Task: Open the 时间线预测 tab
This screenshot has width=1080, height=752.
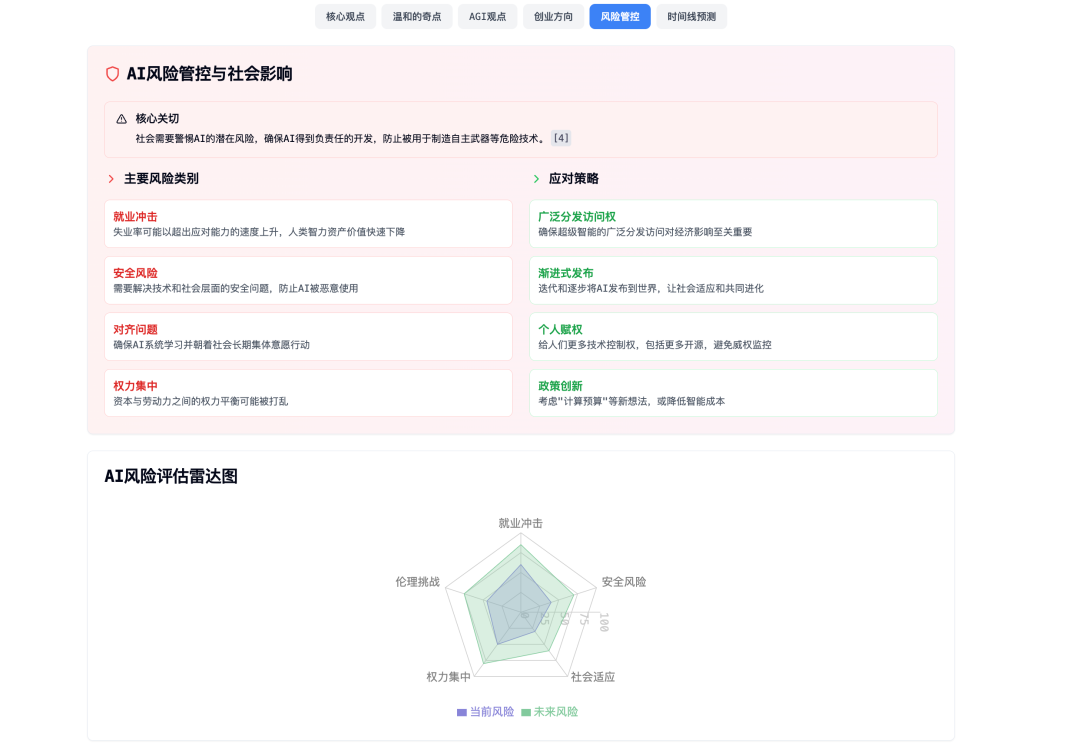Action: [691, 16]
